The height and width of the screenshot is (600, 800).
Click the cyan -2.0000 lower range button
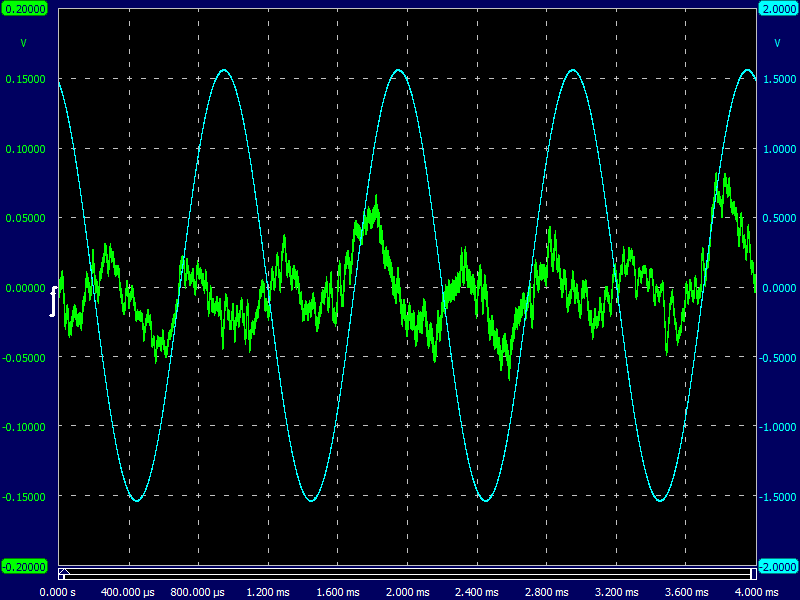778,566
